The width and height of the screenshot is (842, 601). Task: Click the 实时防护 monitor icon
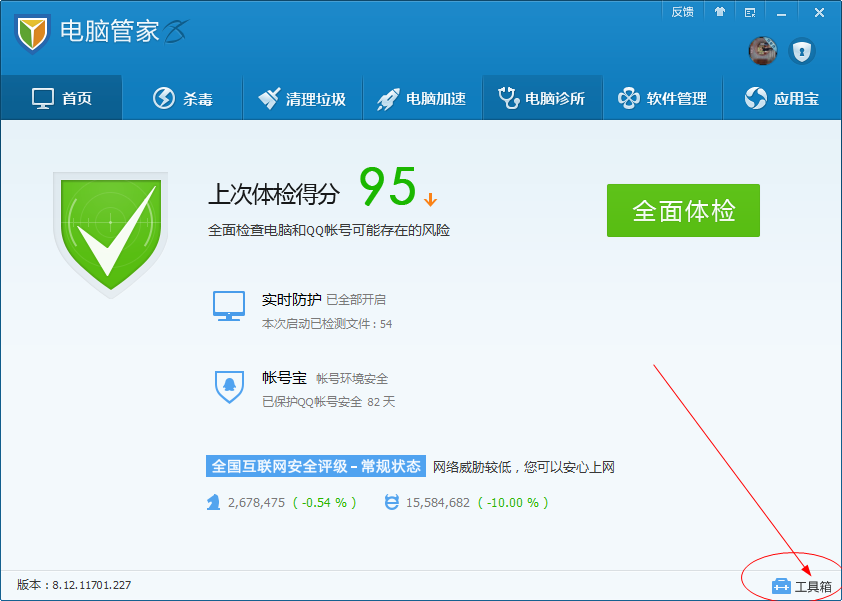[230, 303]
